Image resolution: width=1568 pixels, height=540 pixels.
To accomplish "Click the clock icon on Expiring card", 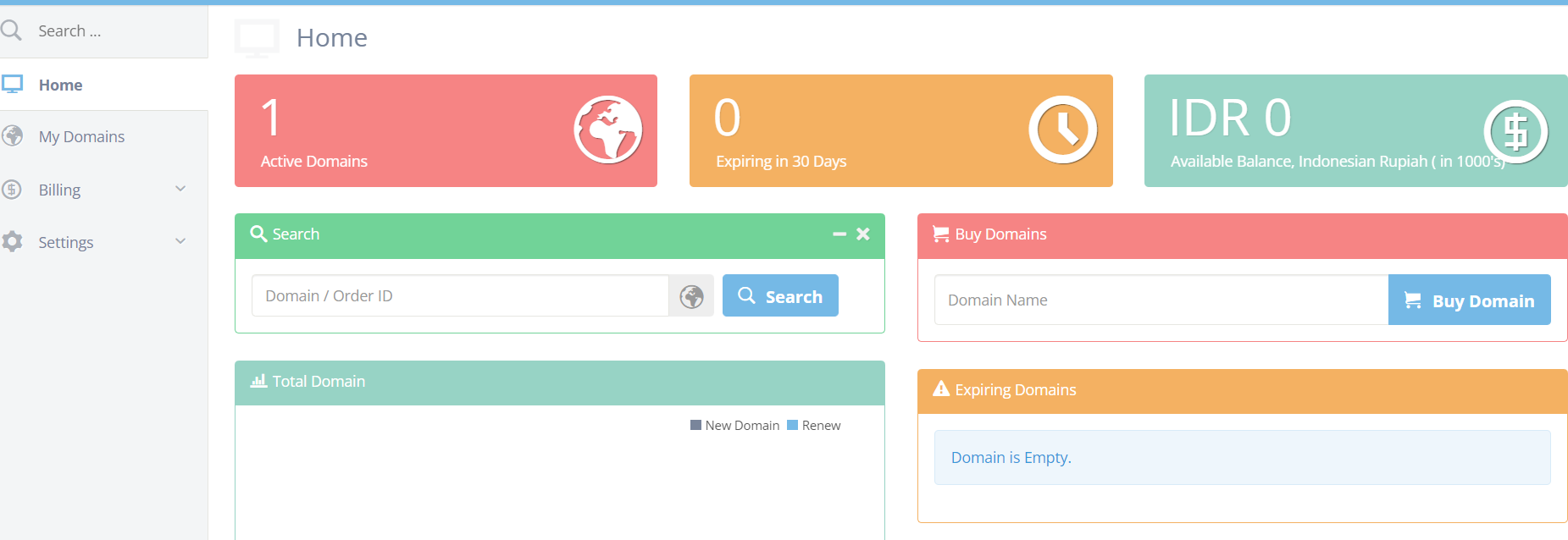I will click(1063, 129).
